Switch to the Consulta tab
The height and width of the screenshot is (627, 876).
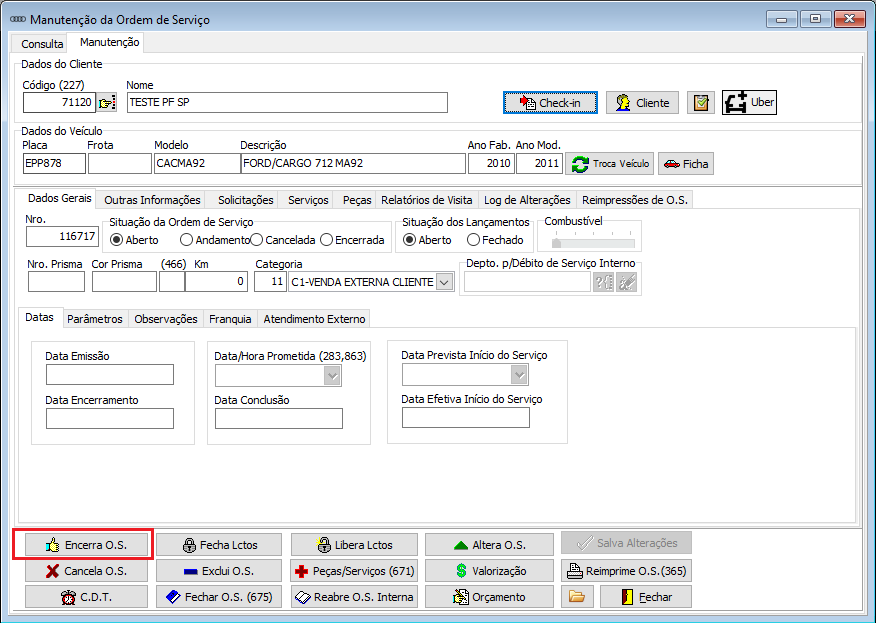42,44
